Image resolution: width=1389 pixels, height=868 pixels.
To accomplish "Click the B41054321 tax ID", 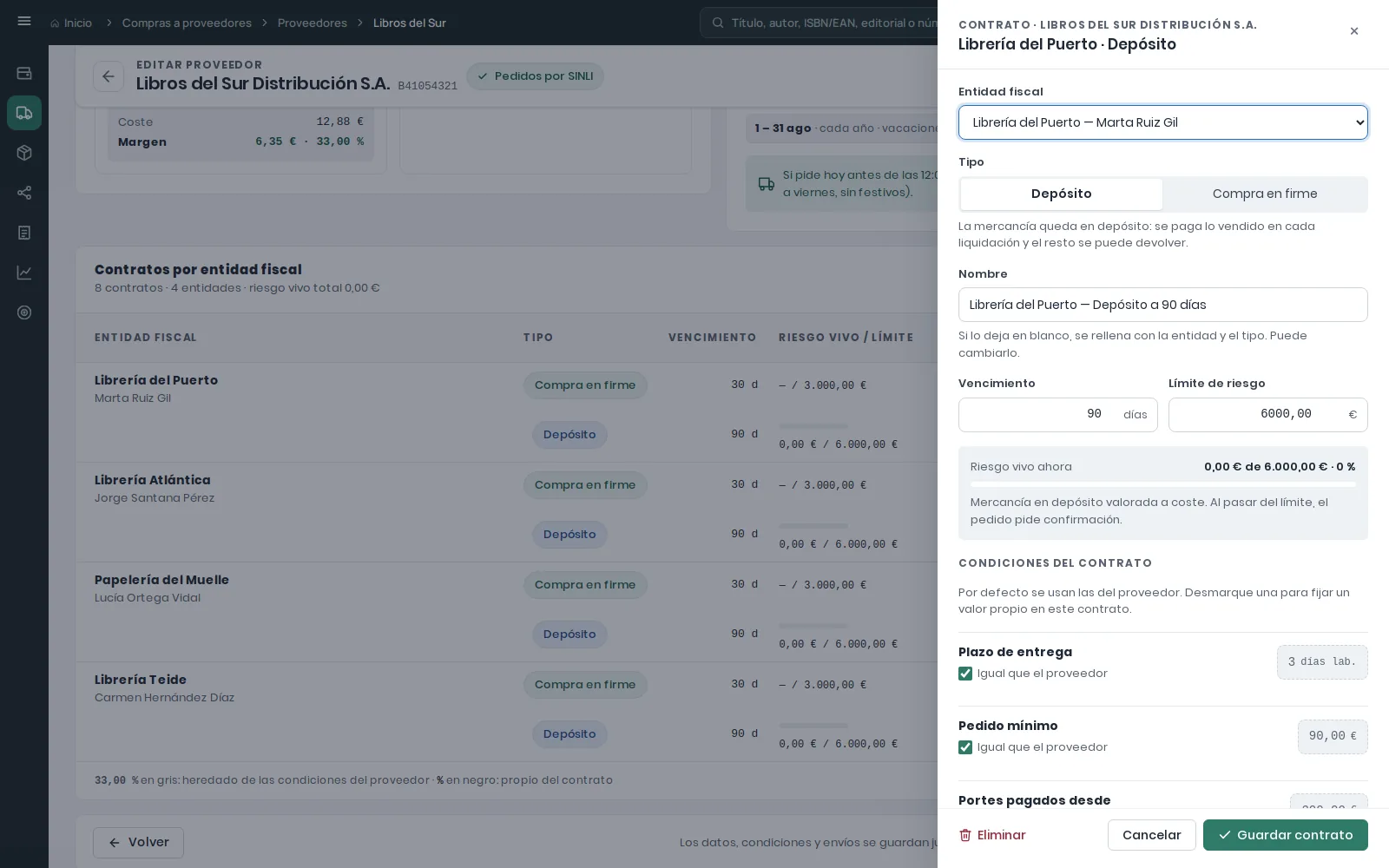I will tap(427, 86).
